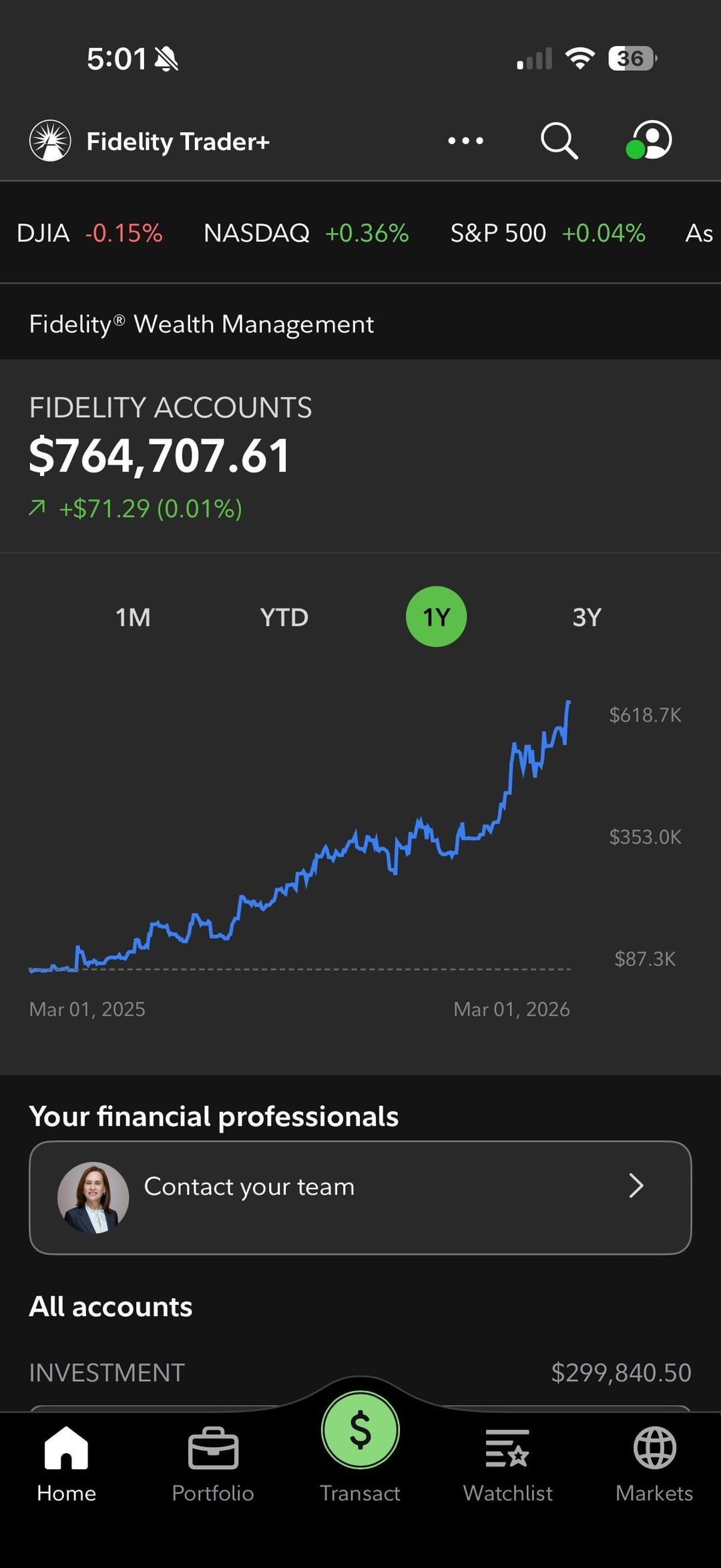Select the 3Y chart range

coord(587,617)
